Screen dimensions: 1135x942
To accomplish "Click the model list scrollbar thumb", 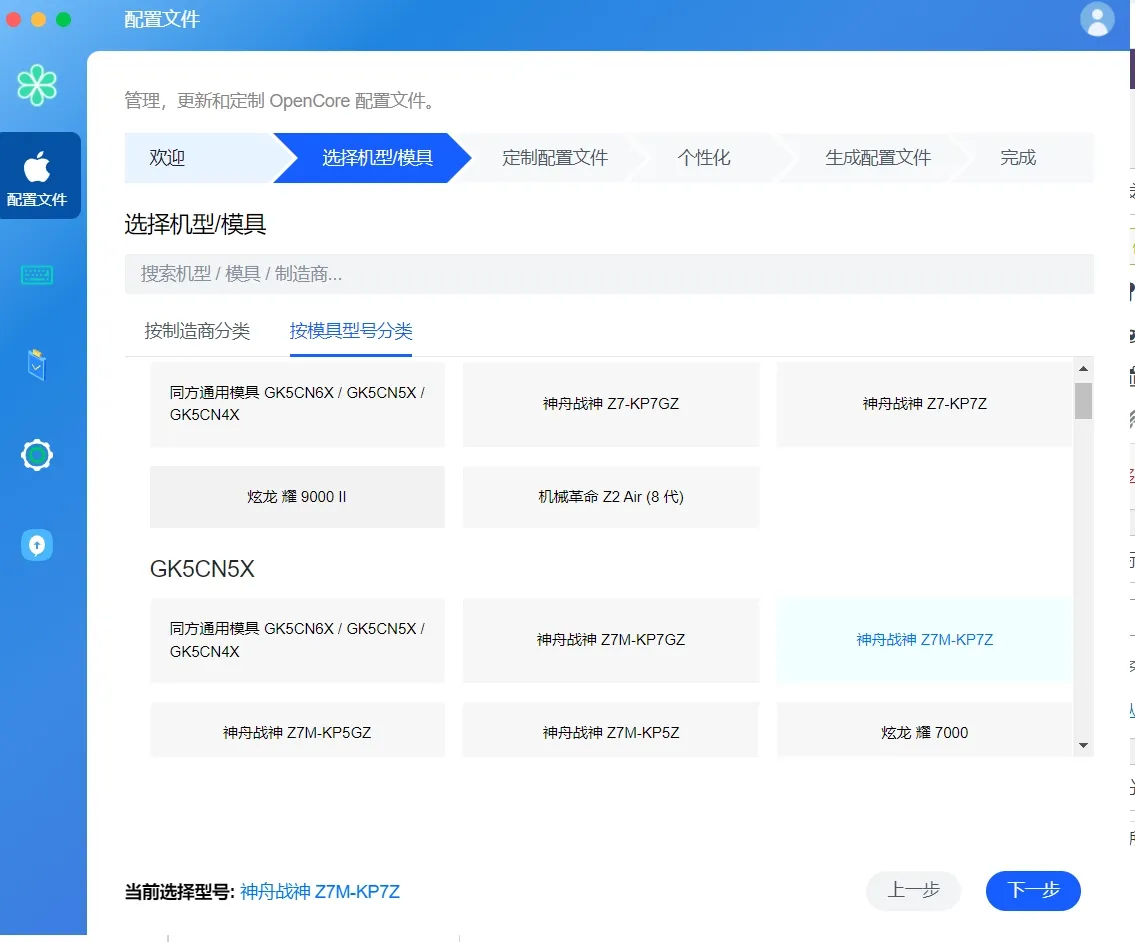I will coord(1083,400).
